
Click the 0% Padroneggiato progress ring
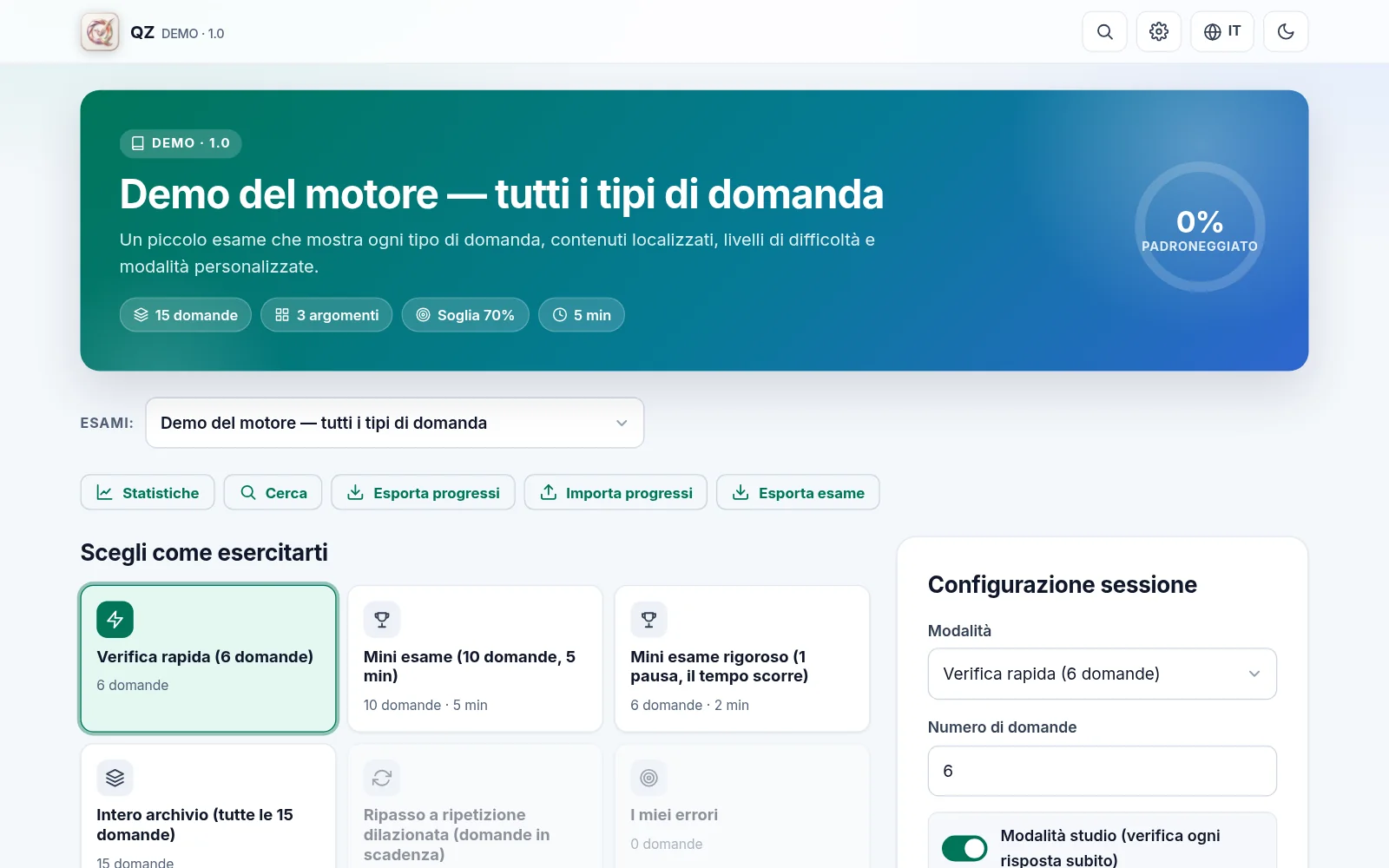tap(1200, 227)
